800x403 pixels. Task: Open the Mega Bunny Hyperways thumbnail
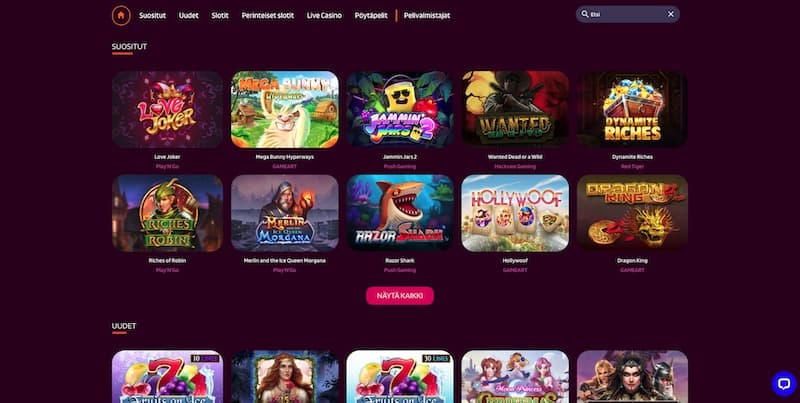285,110
